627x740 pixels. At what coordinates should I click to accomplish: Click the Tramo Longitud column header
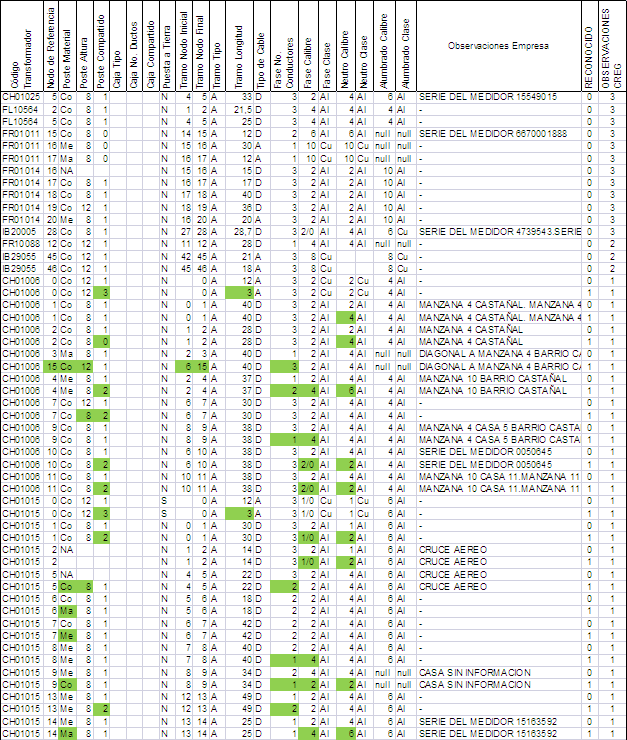click(x=238, y=46)
